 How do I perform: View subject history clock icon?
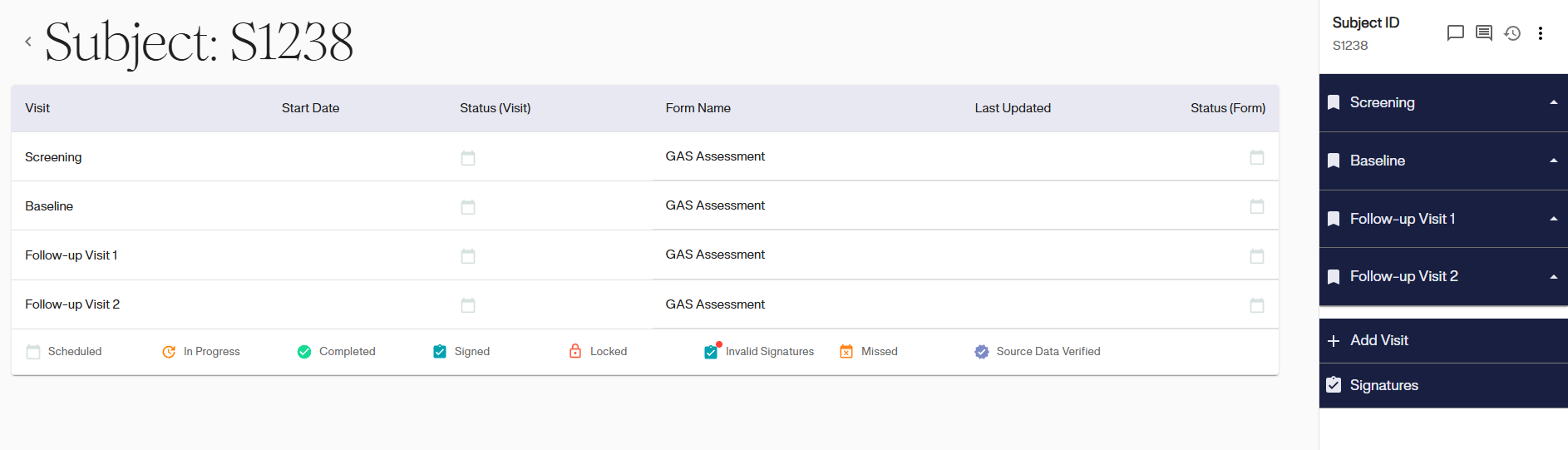tap(1512, 33)
